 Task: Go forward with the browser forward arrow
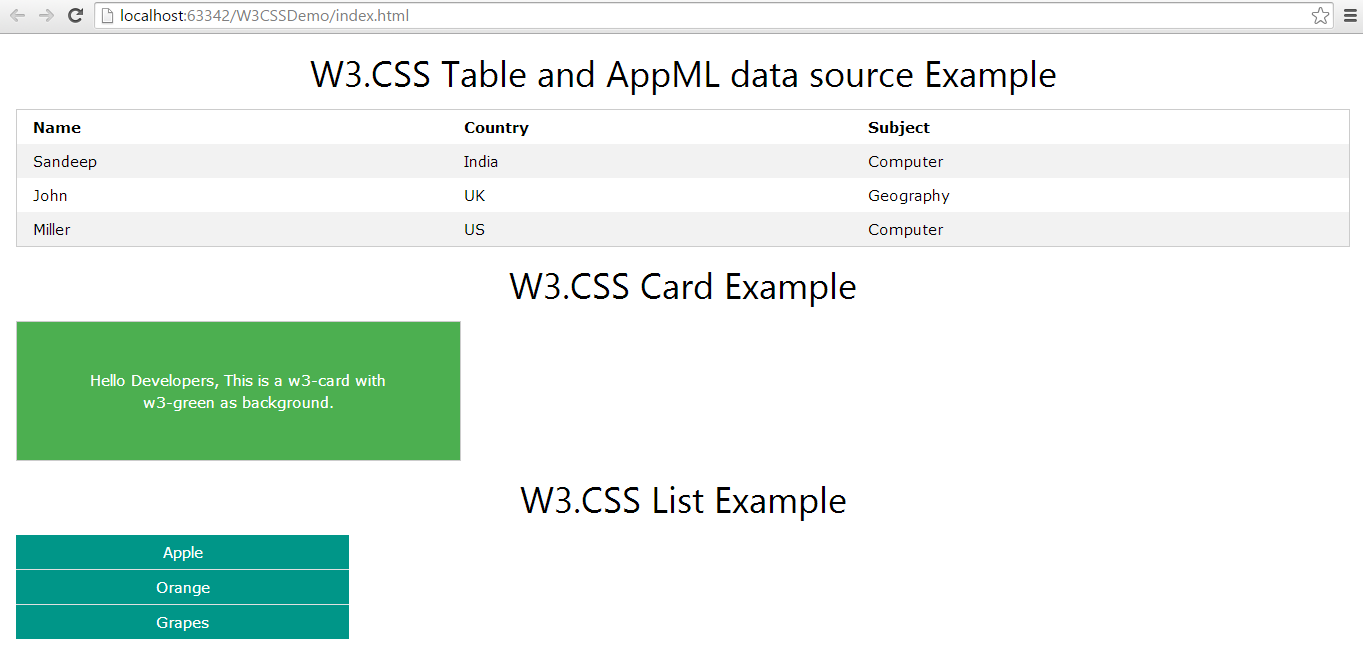tap(46, 15)
